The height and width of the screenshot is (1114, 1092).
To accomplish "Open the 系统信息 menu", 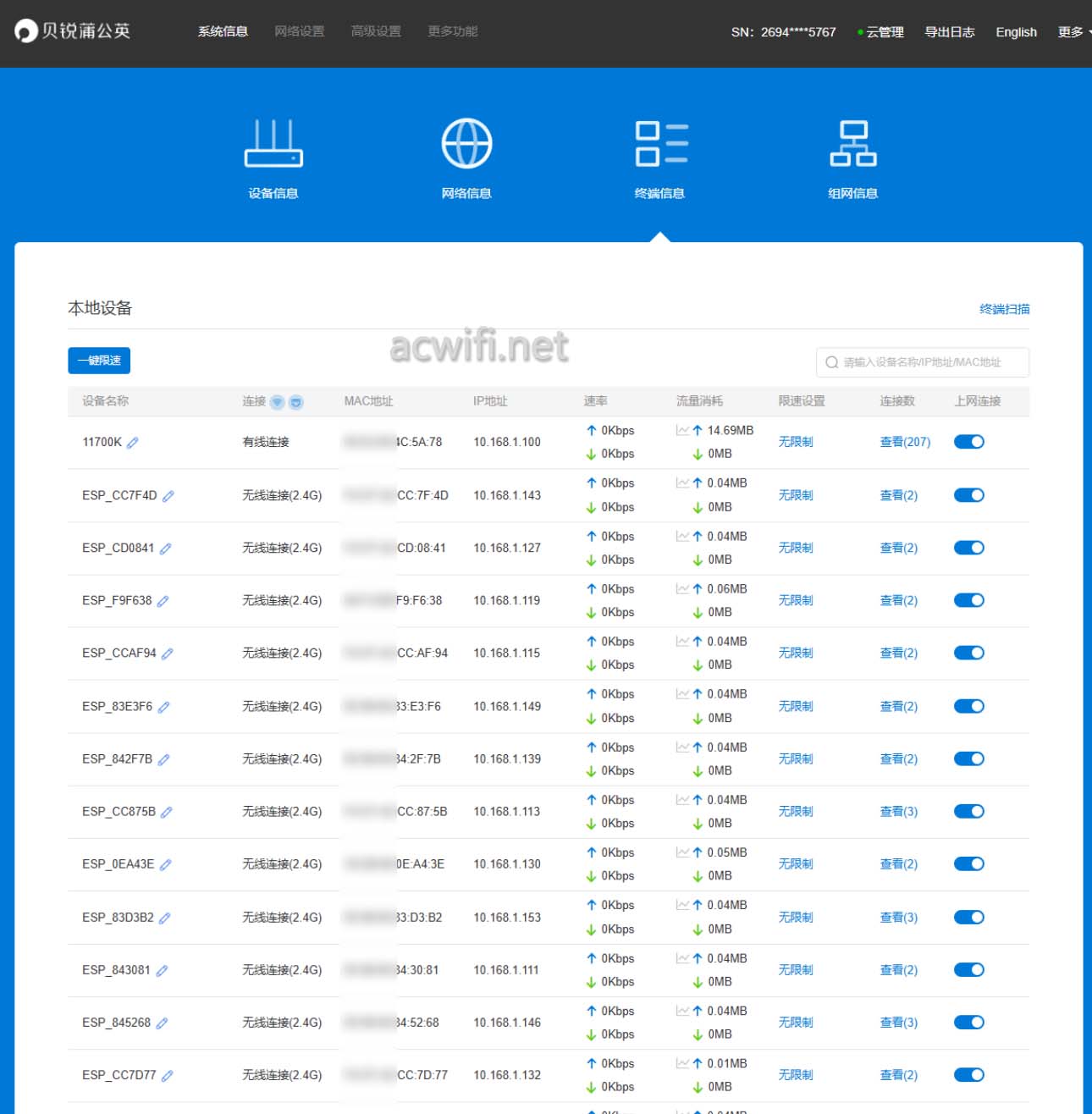I will pyautogui.click(x=223, y=31).
